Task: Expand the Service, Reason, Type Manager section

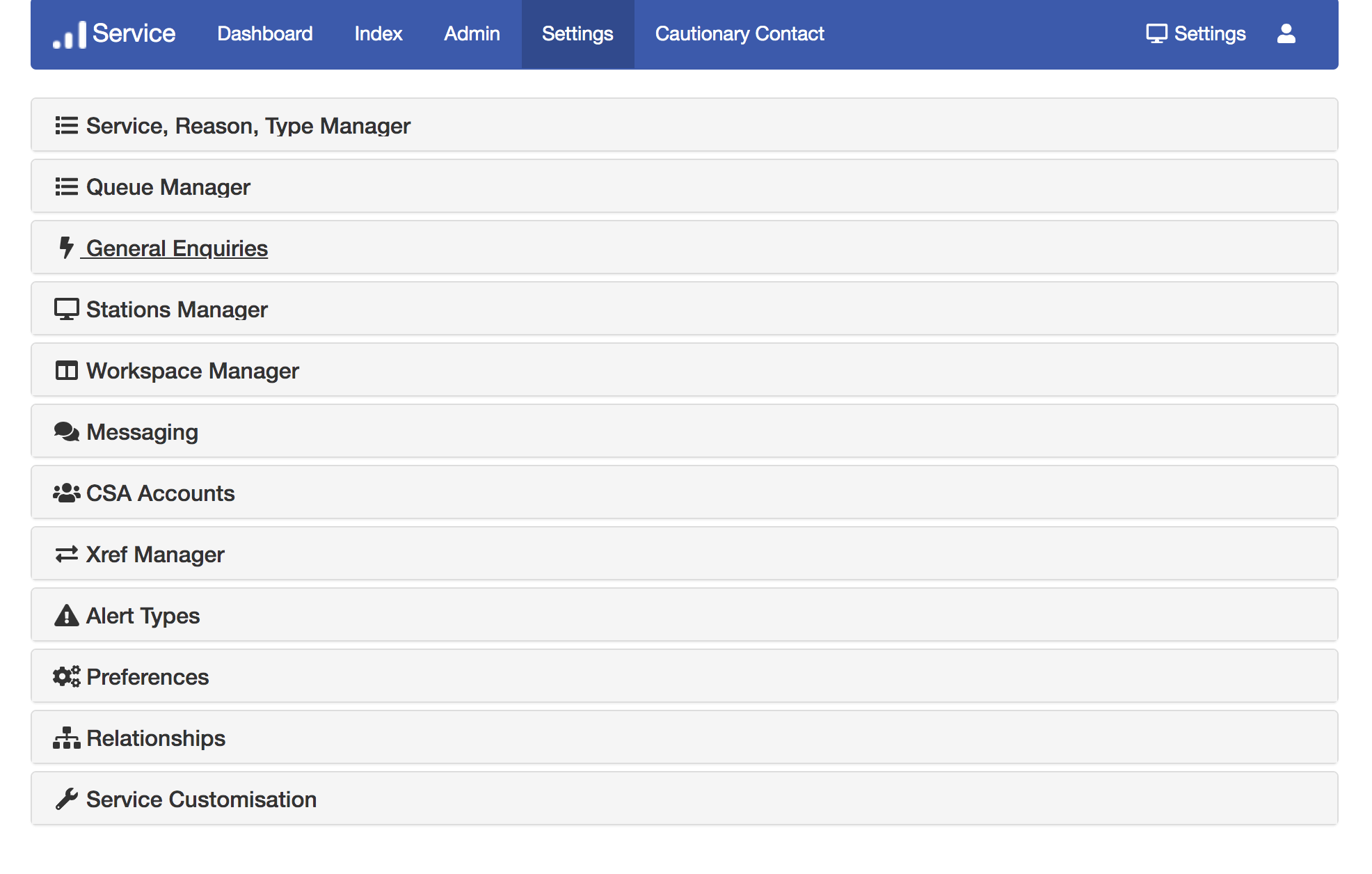Action: tap(247, 125)
